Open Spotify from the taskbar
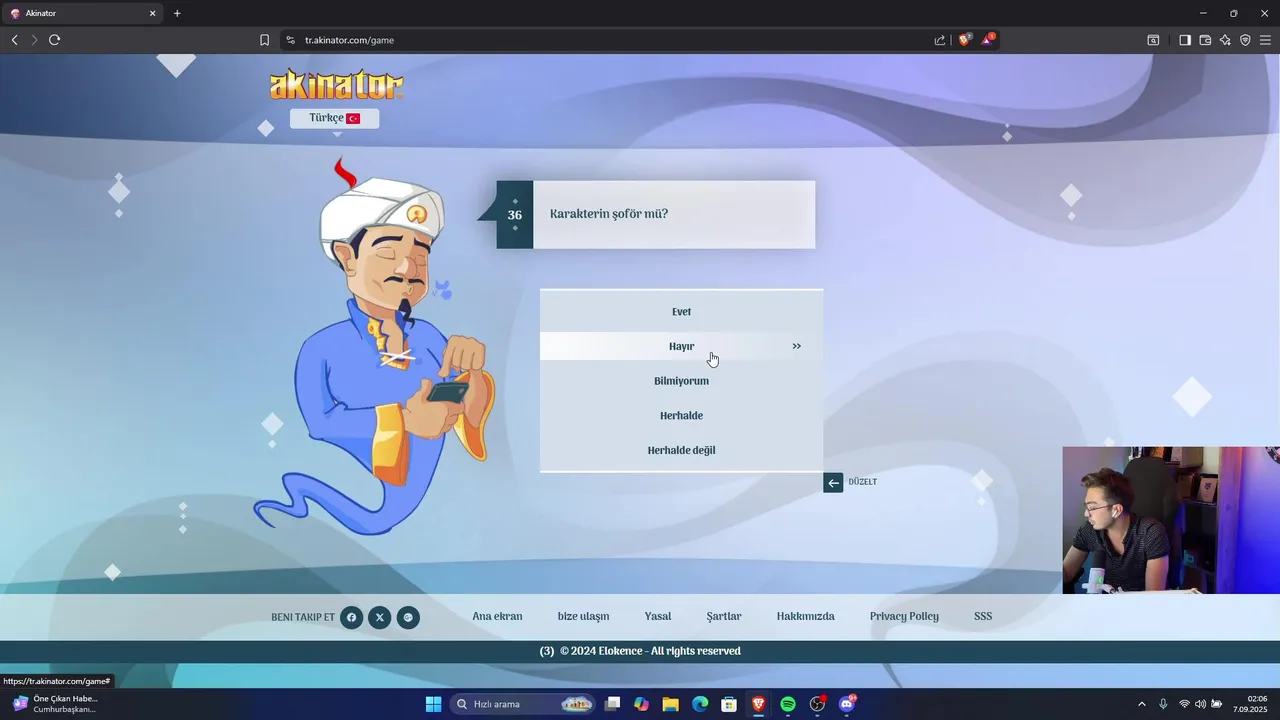 pos(788,704)
